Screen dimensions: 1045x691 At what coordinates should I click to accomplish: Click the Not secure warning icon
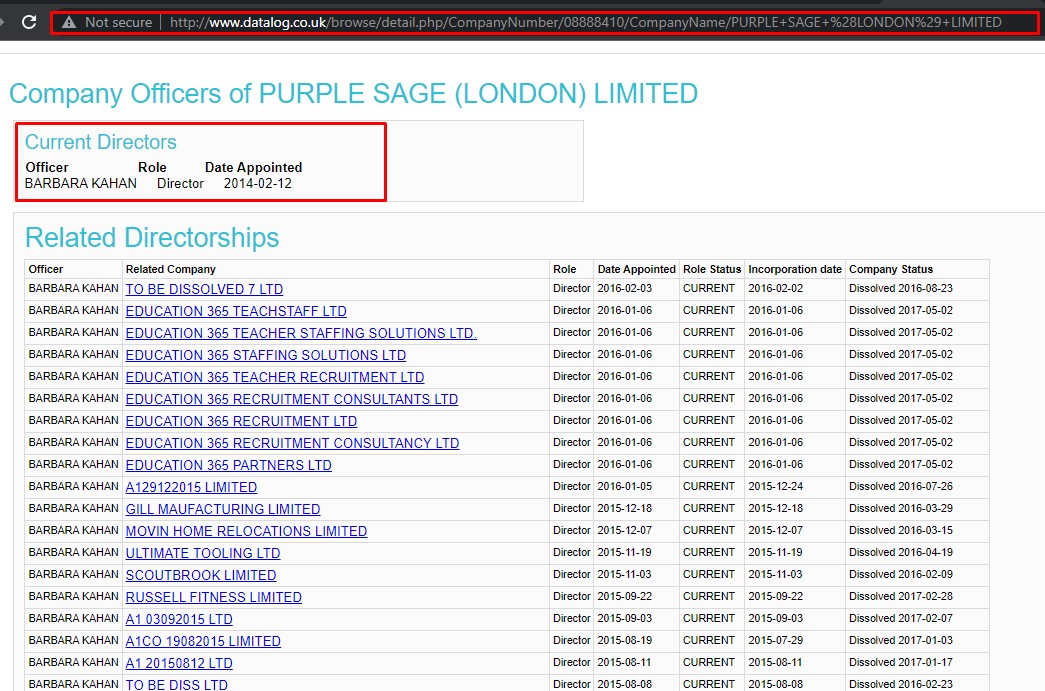click(69, 23)
